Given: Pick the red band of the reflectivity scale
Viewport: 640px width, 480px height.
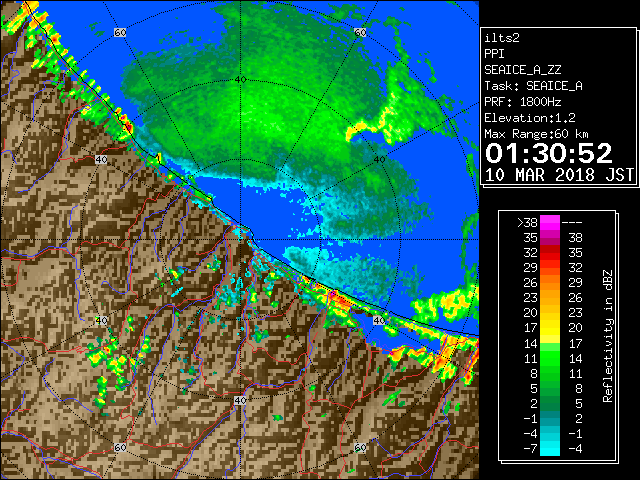Looking at the screenshot, I should (550, 253).
